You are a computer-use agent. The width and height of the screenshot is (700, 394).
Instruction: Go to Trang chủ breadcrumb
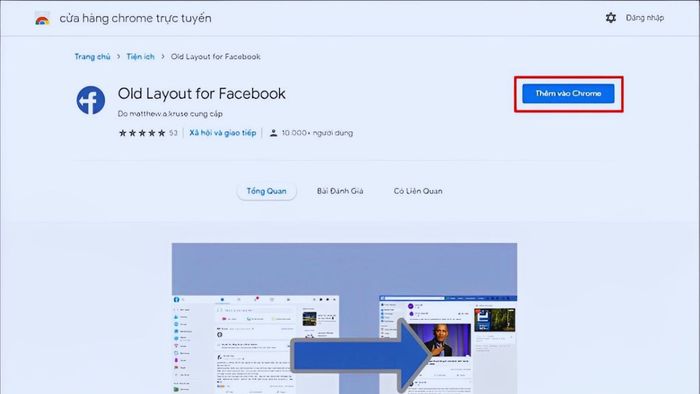92,57
